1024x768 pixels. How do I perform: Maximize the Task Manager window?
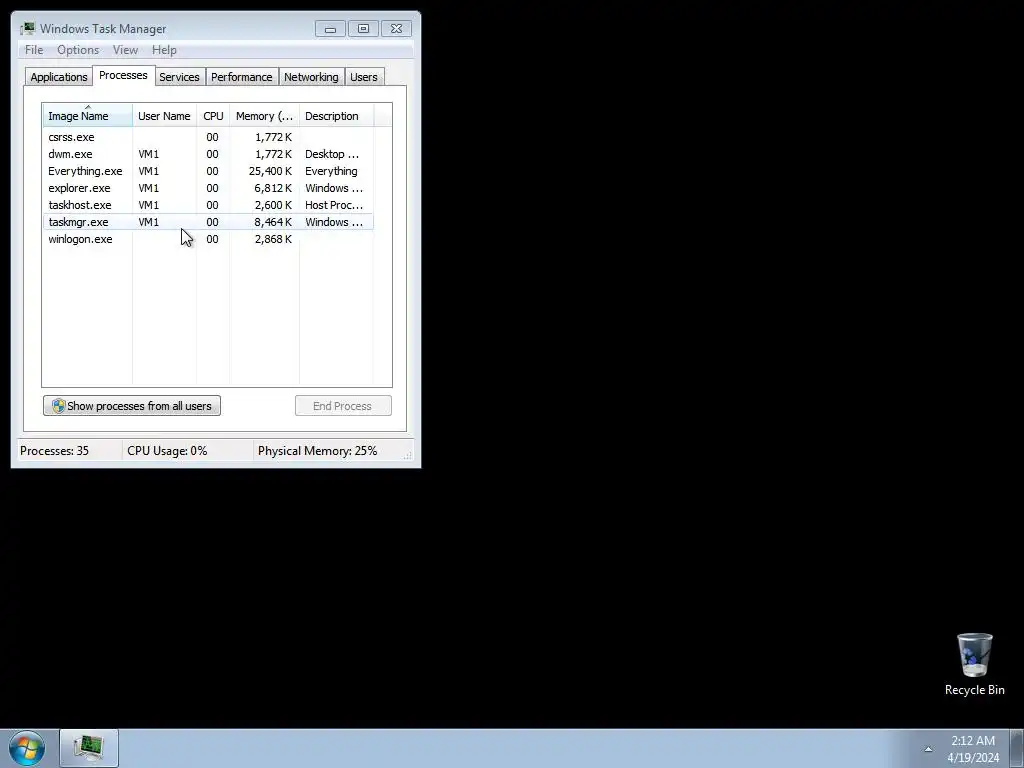[x=363, y=29]
